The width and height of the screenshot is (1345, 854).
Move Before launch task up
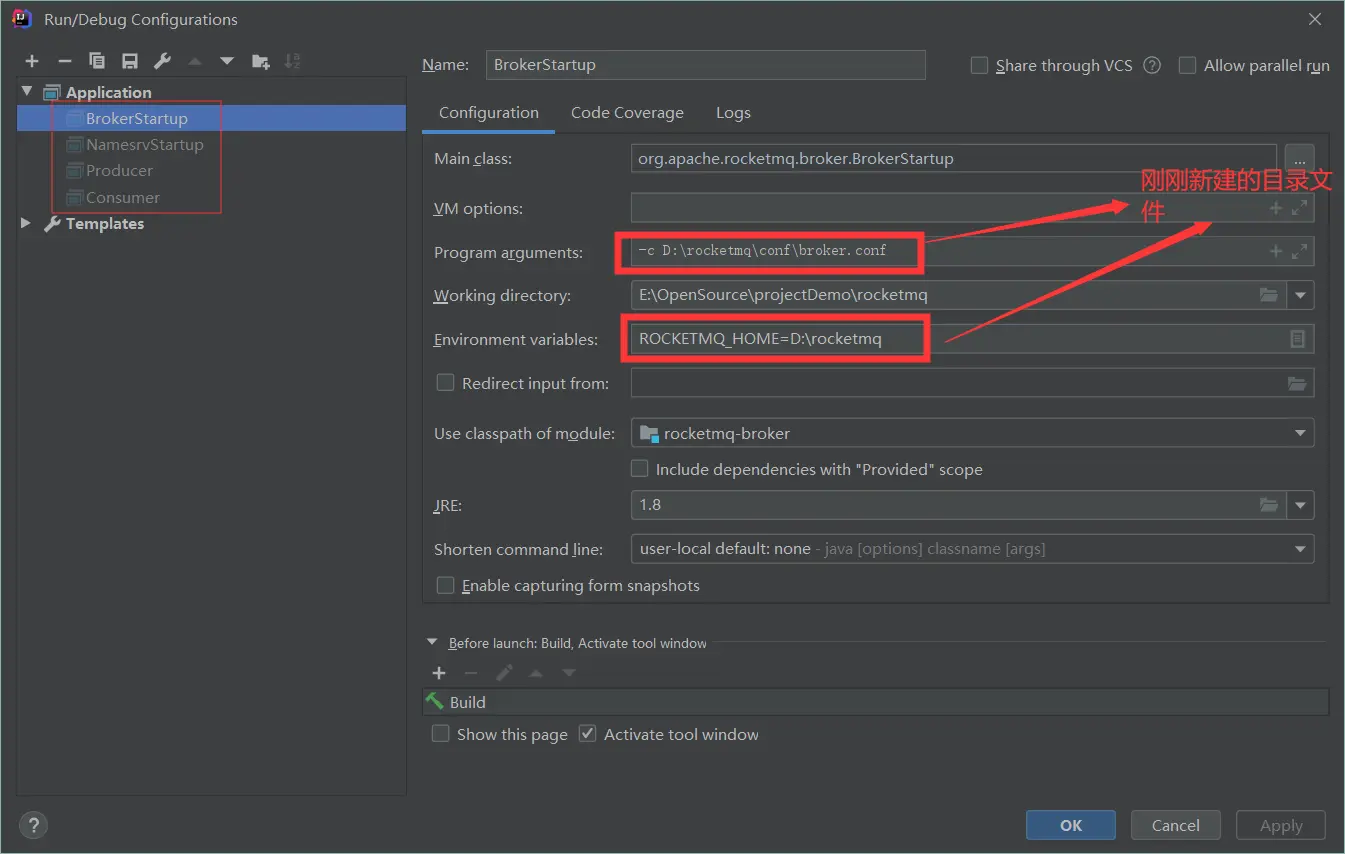[536, 673]
